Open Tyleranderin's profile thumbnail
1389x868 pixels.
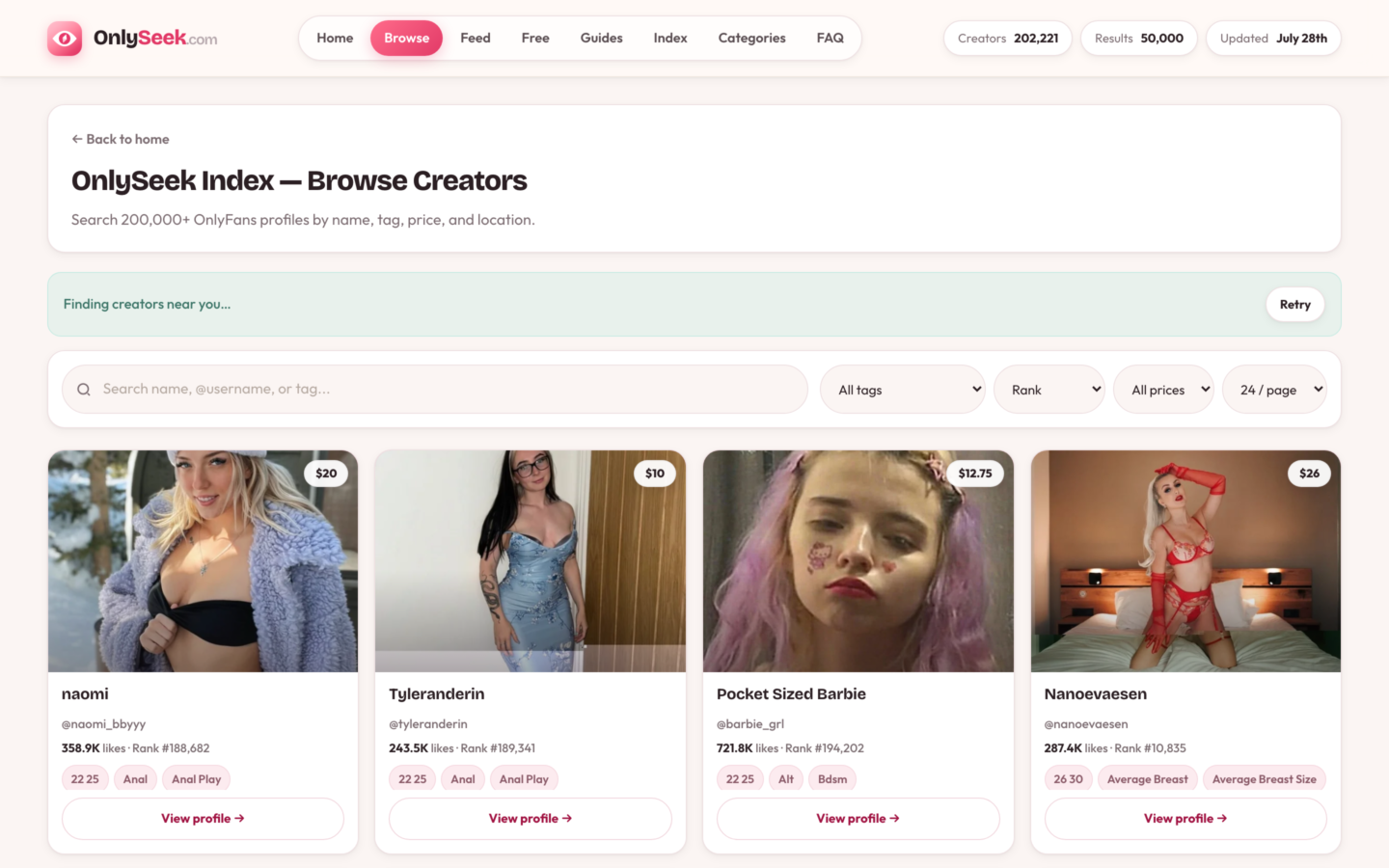click(x=531, y=561)
